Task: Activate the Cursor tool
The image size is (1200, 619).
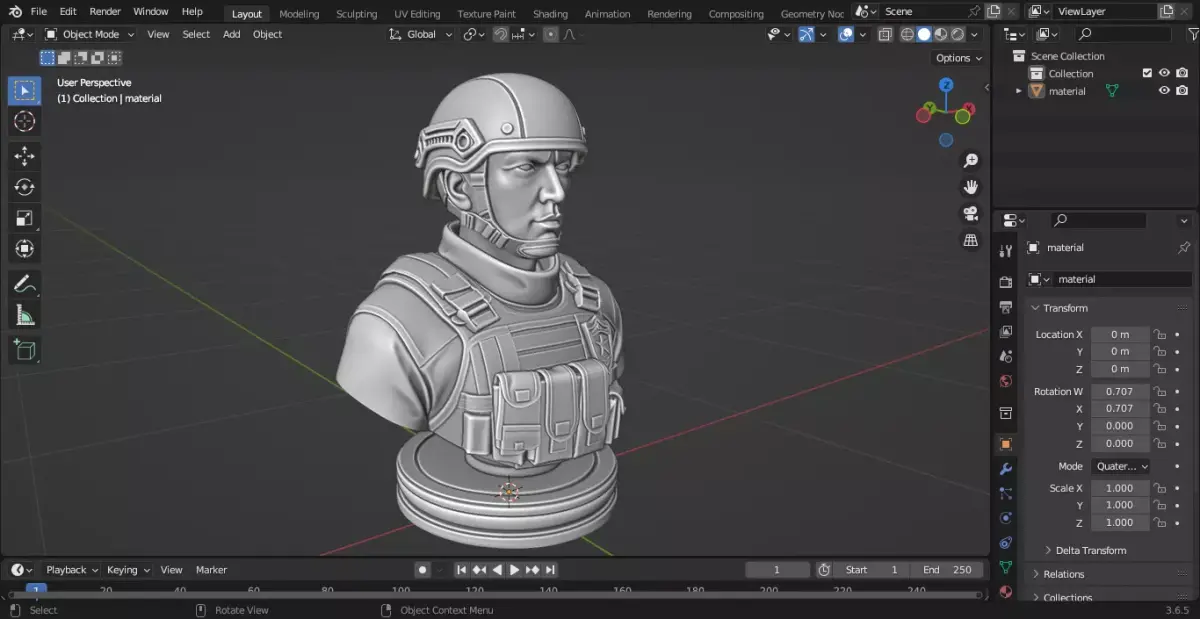Action: point(25,122)
